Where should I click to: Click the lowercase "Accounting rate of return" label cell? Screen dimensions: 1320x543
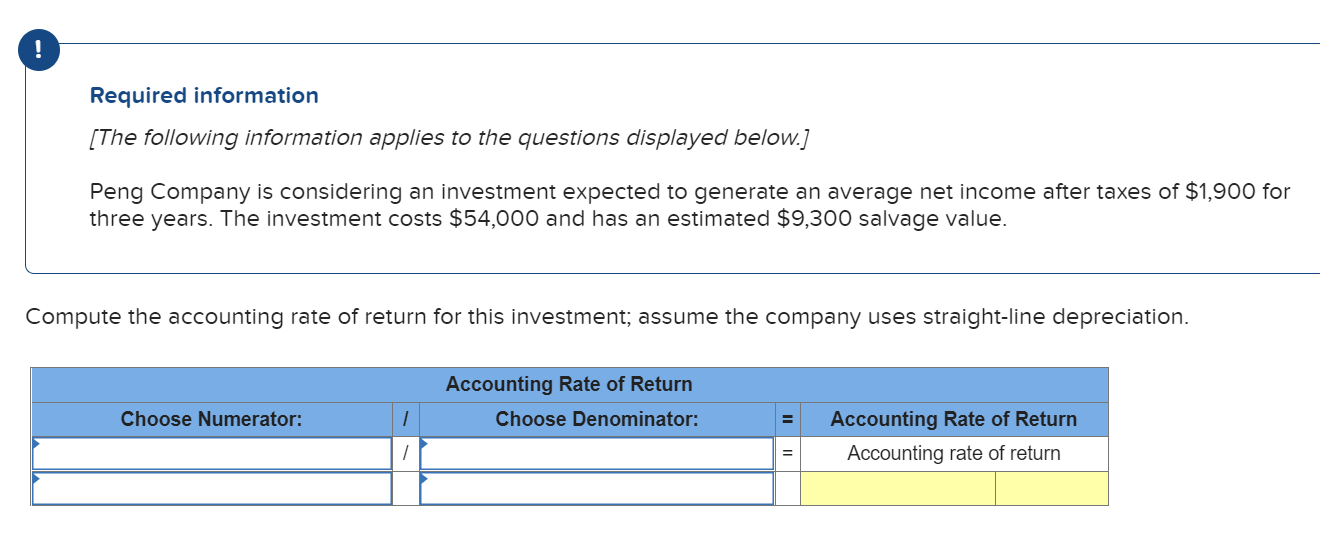coord(953,453)
